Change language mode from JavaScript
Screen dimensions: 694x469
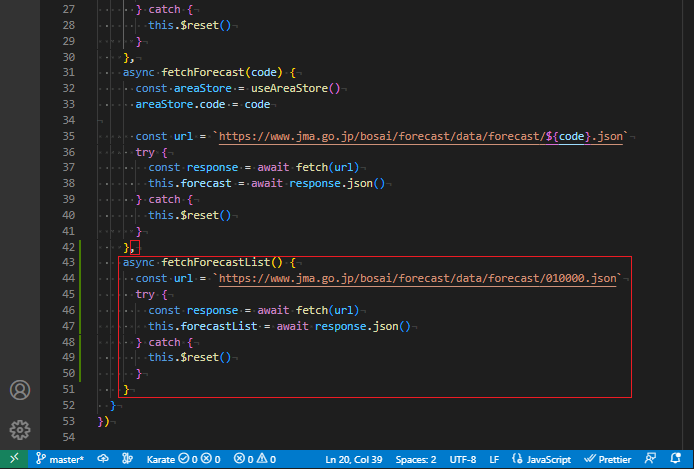tap(541, 459)
